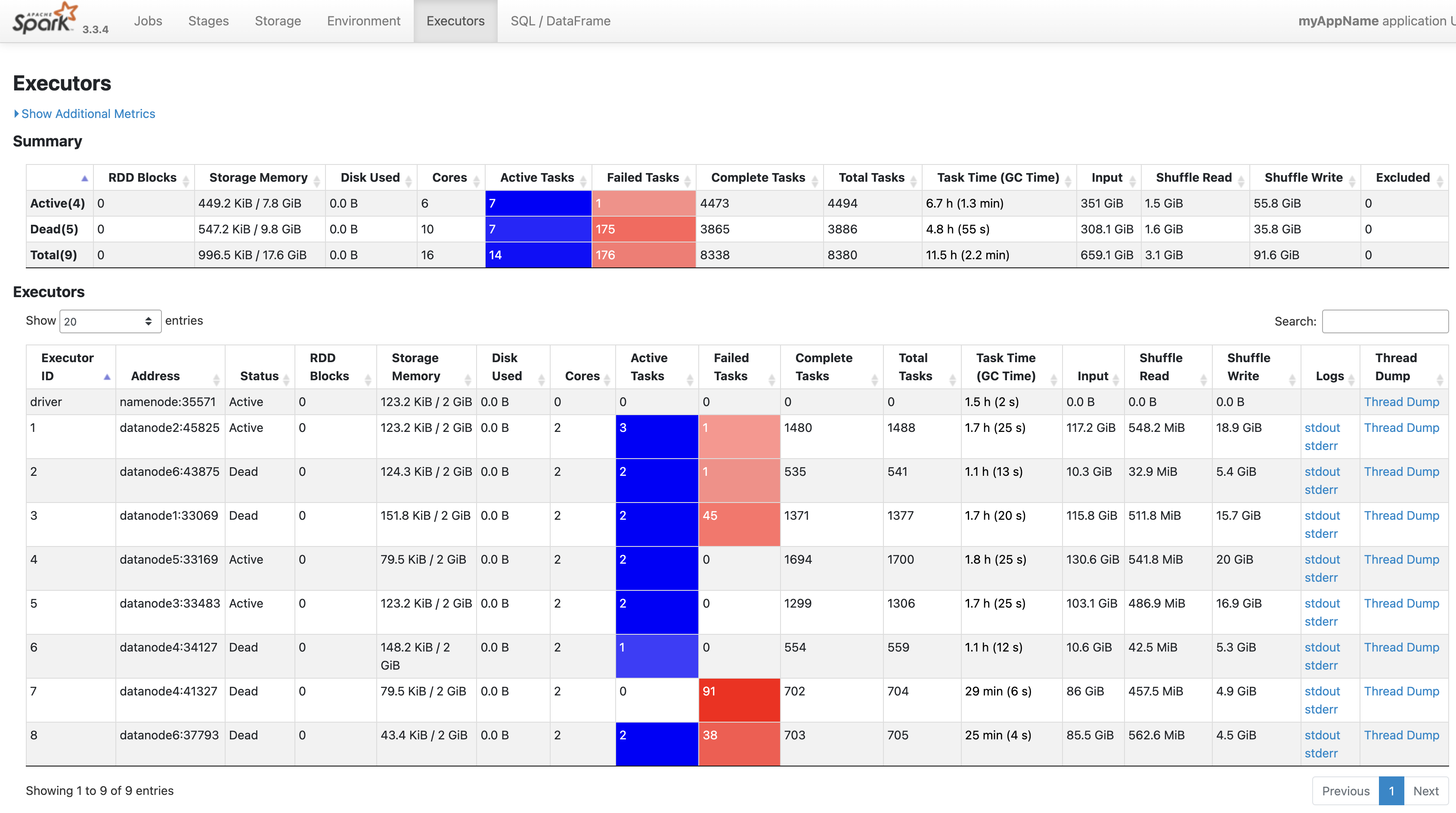The width and height of the screenshot is (1456, 813).
Task: Click the Next pagination button
Action: click(1425, 790)
